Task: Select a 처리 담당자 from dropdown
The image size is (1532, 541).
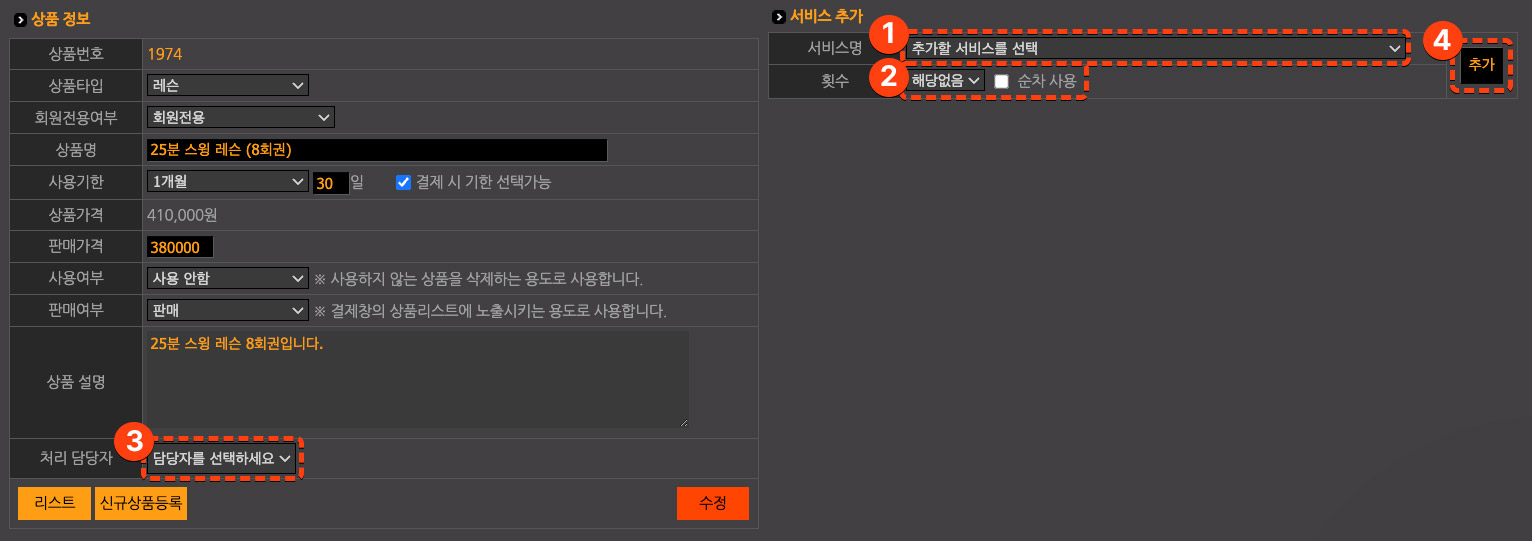Action: [222, 458]
